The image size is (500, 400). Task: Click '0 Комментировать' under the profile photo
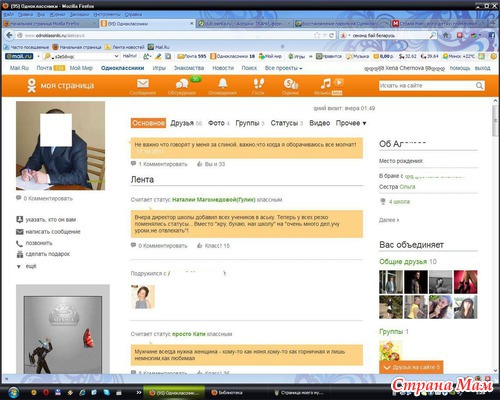tap(44, 198)
